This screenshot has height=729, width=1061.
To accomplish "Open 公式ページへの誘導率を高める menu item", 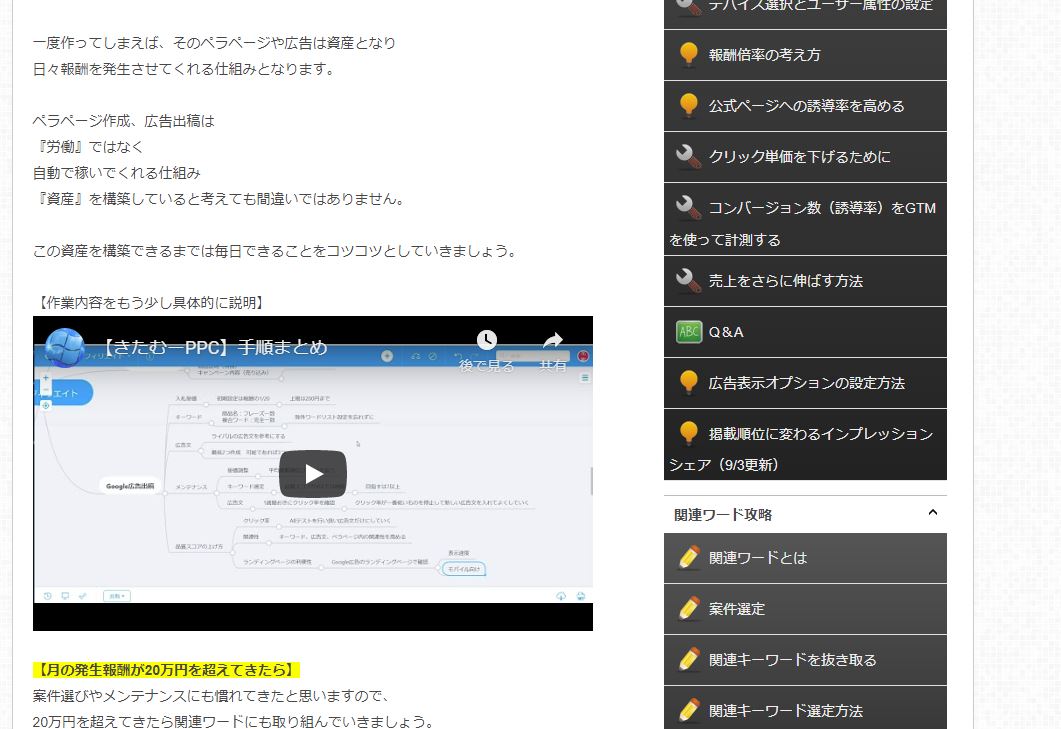I will pyautogui.click(x=806, y=106).
